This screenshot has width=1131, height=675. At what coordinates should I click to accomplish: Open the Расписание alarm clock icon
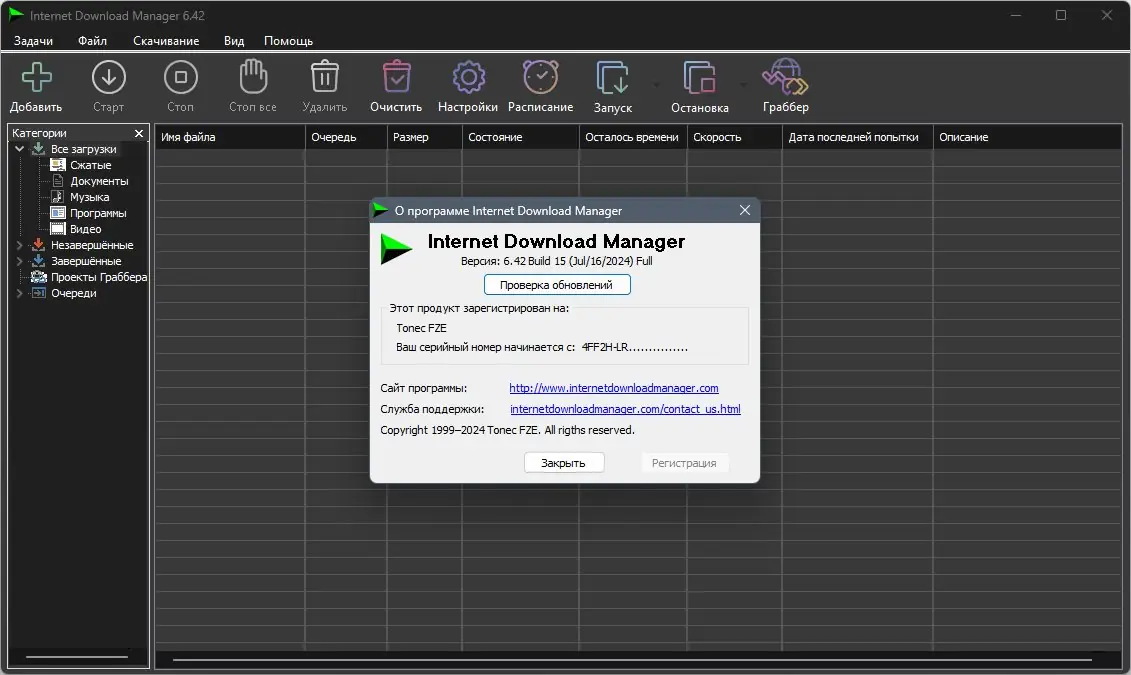coord(540,76)
